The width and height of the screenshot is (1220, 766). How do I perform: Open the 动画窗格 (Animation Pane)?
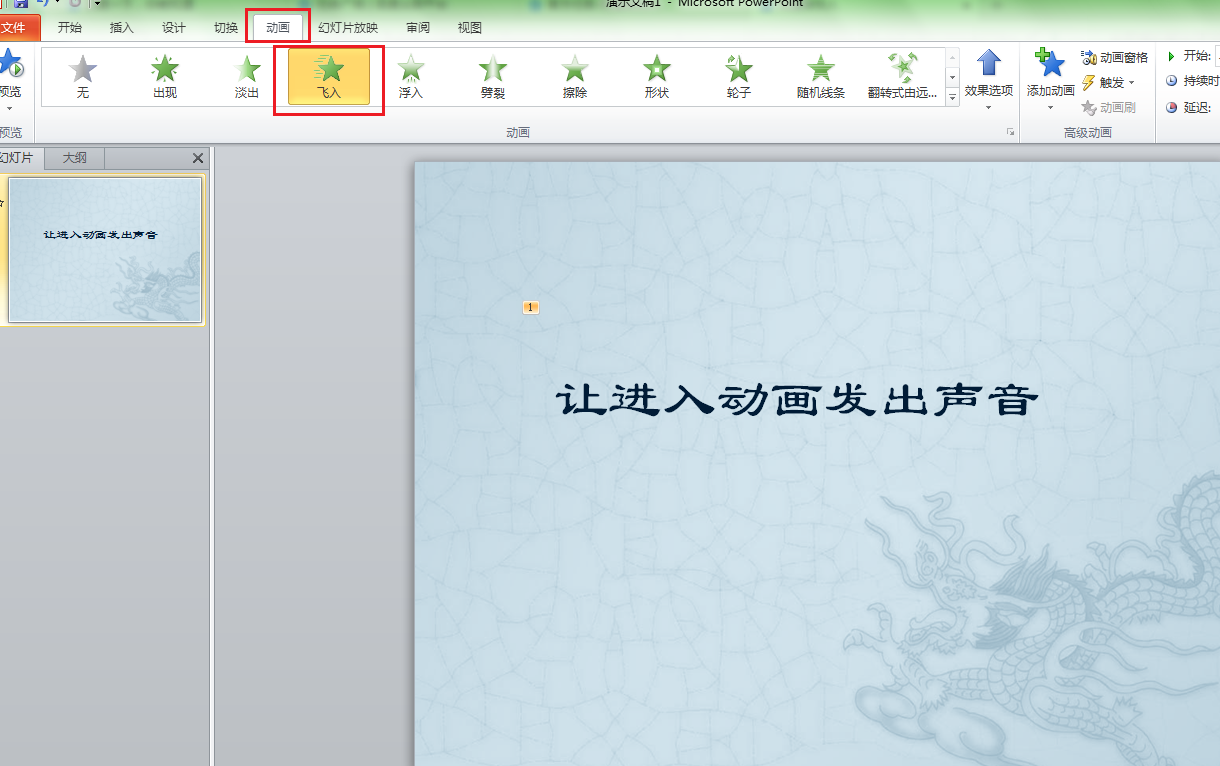pos(1113,58)
